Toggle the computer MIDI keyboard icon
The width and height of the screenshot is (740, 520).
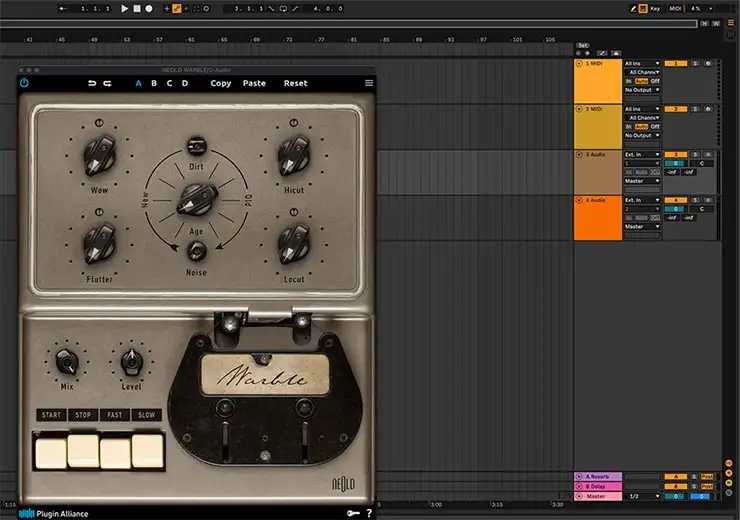[643, 8]
